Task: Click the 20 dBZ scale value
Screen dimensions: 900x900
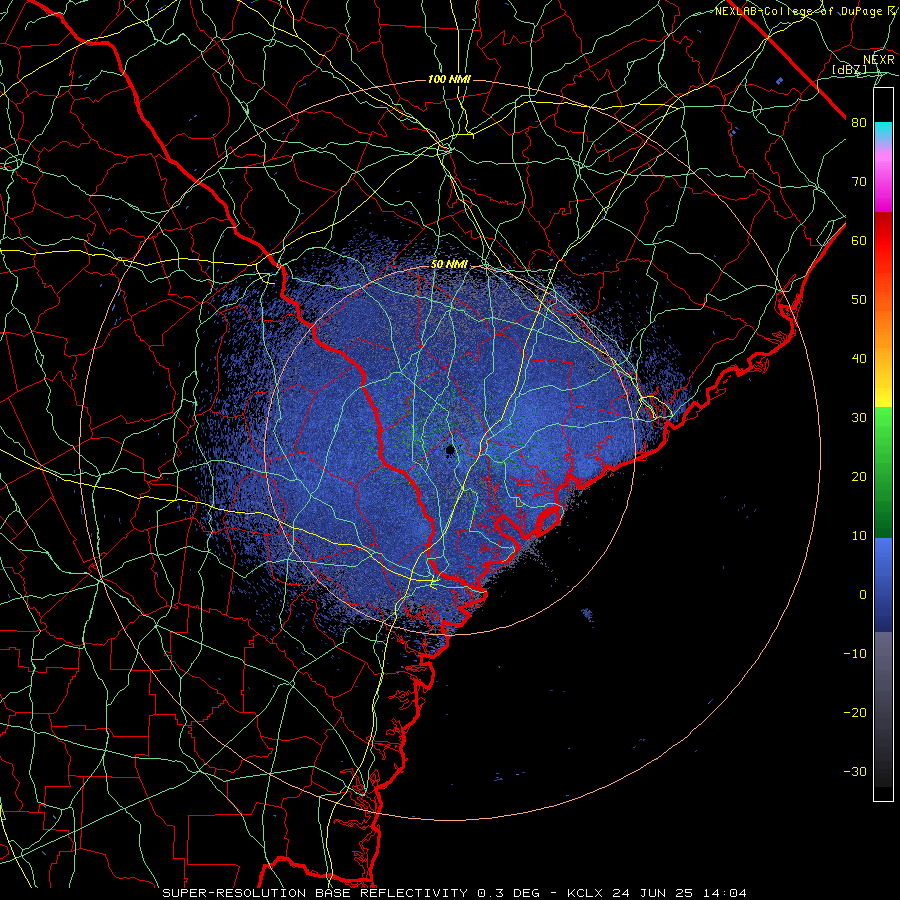Action: pos(859,476)
